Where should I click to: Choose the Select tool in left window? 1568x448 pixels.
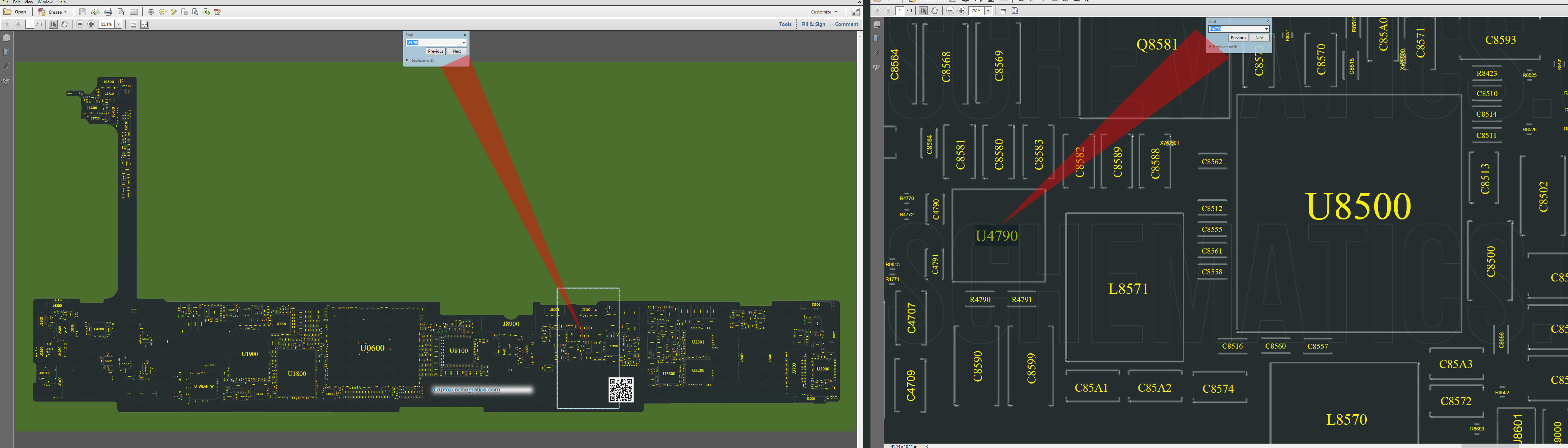tap(54, 24)
